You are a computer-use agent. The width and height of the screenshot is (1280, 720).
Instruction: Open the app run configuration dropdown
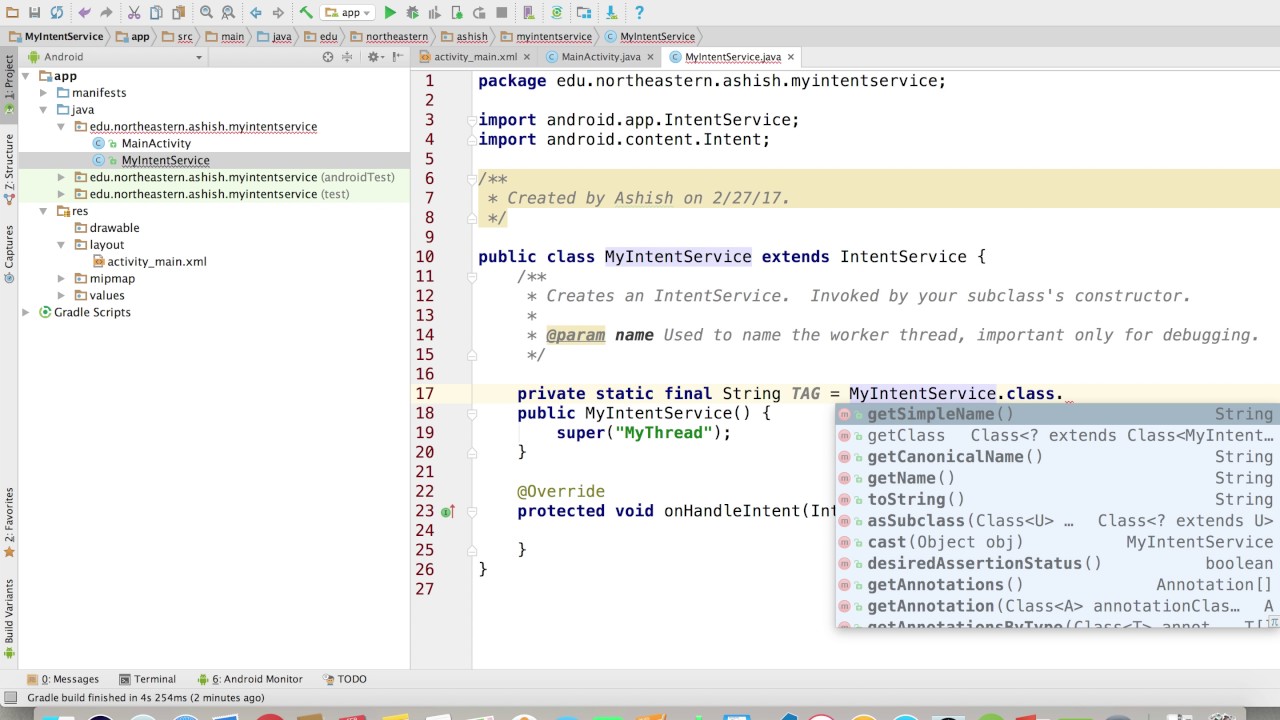pyautogui.click(x=347, y=13)
